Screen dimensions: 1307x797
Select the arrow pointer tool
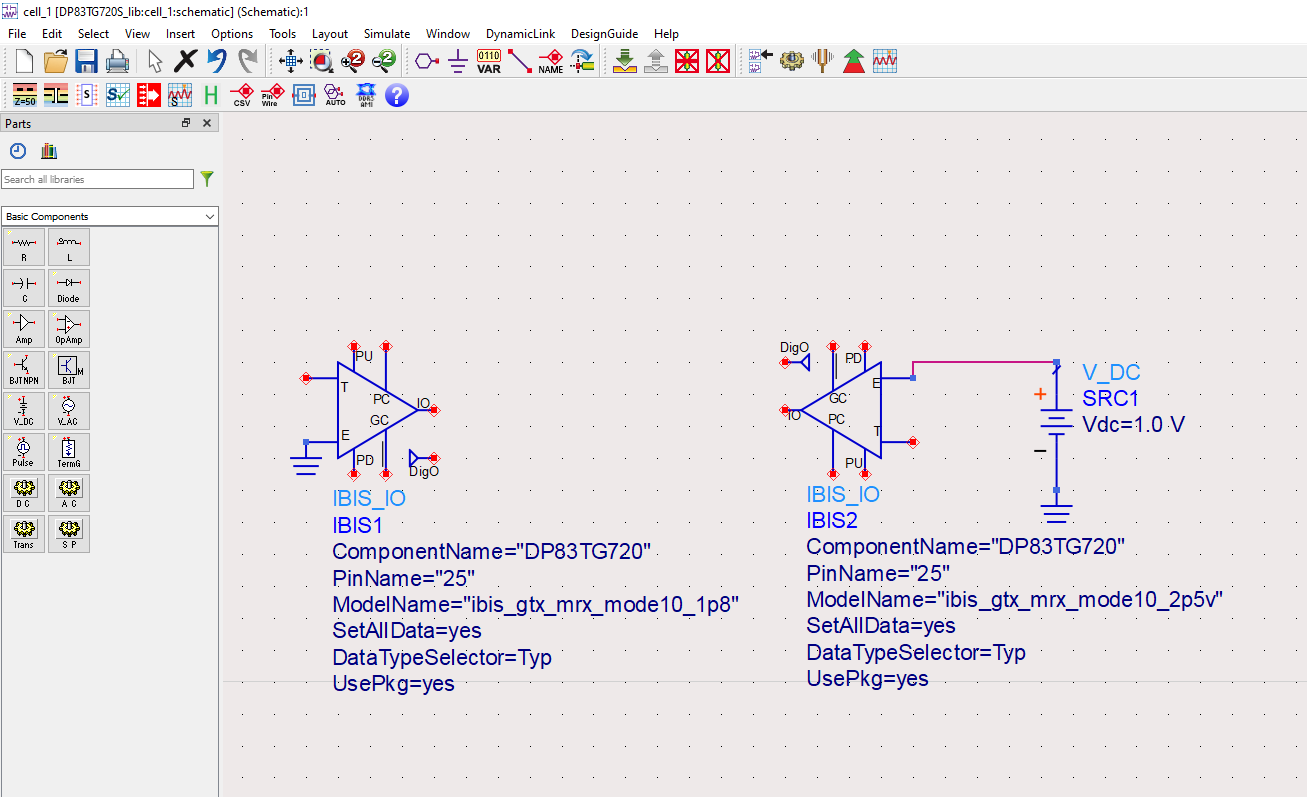155,61
